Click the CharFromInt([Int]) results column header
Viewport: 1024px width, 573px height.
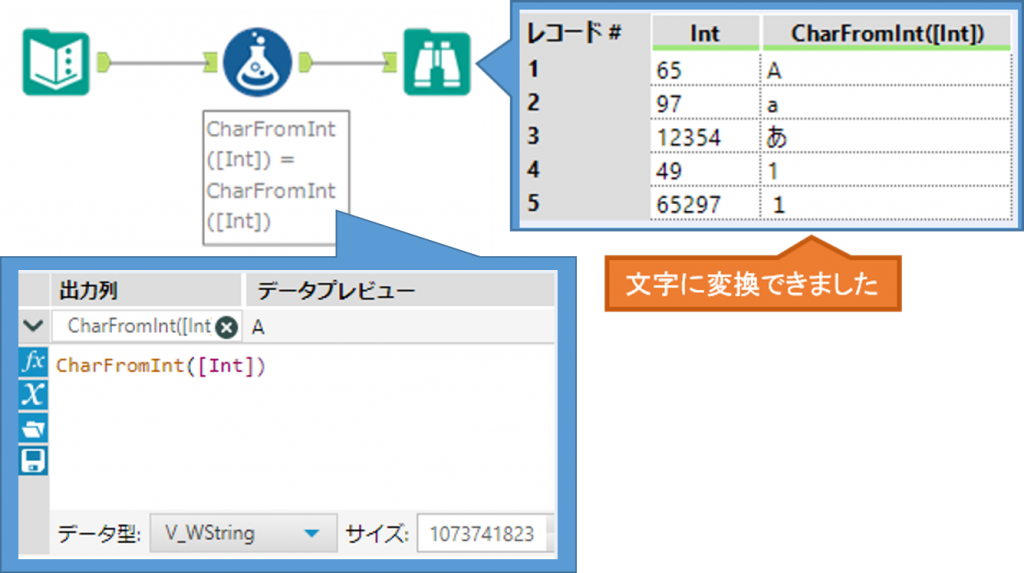coord(886,33)
